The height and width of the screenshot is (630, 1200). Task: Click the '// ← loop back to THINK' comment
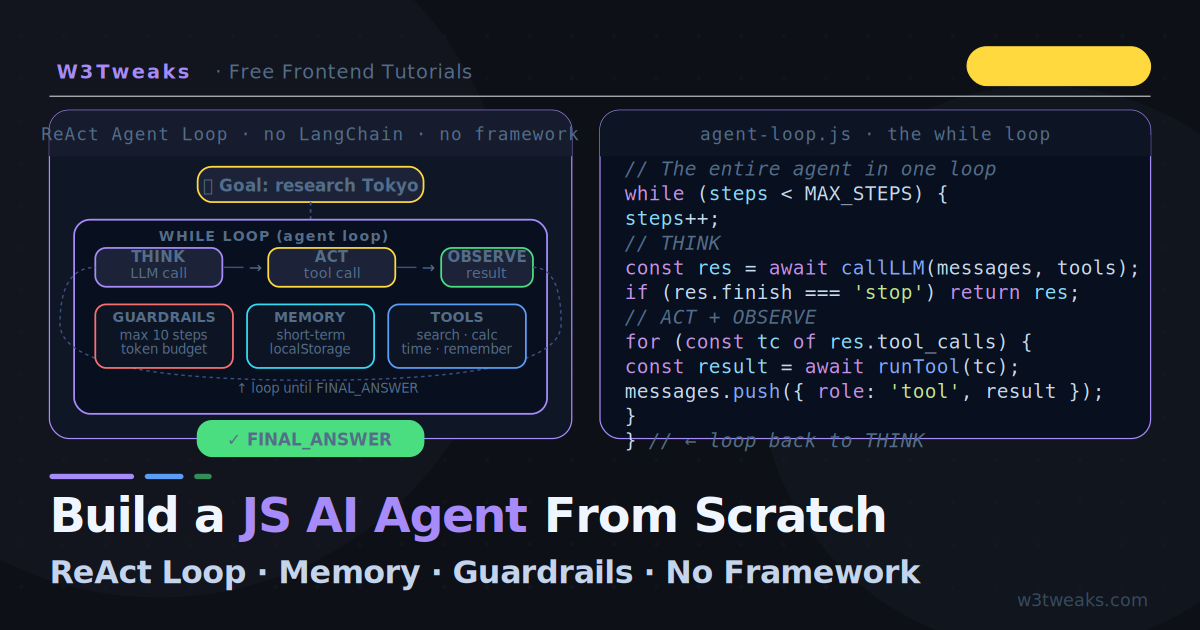click(x=786, y=441)
